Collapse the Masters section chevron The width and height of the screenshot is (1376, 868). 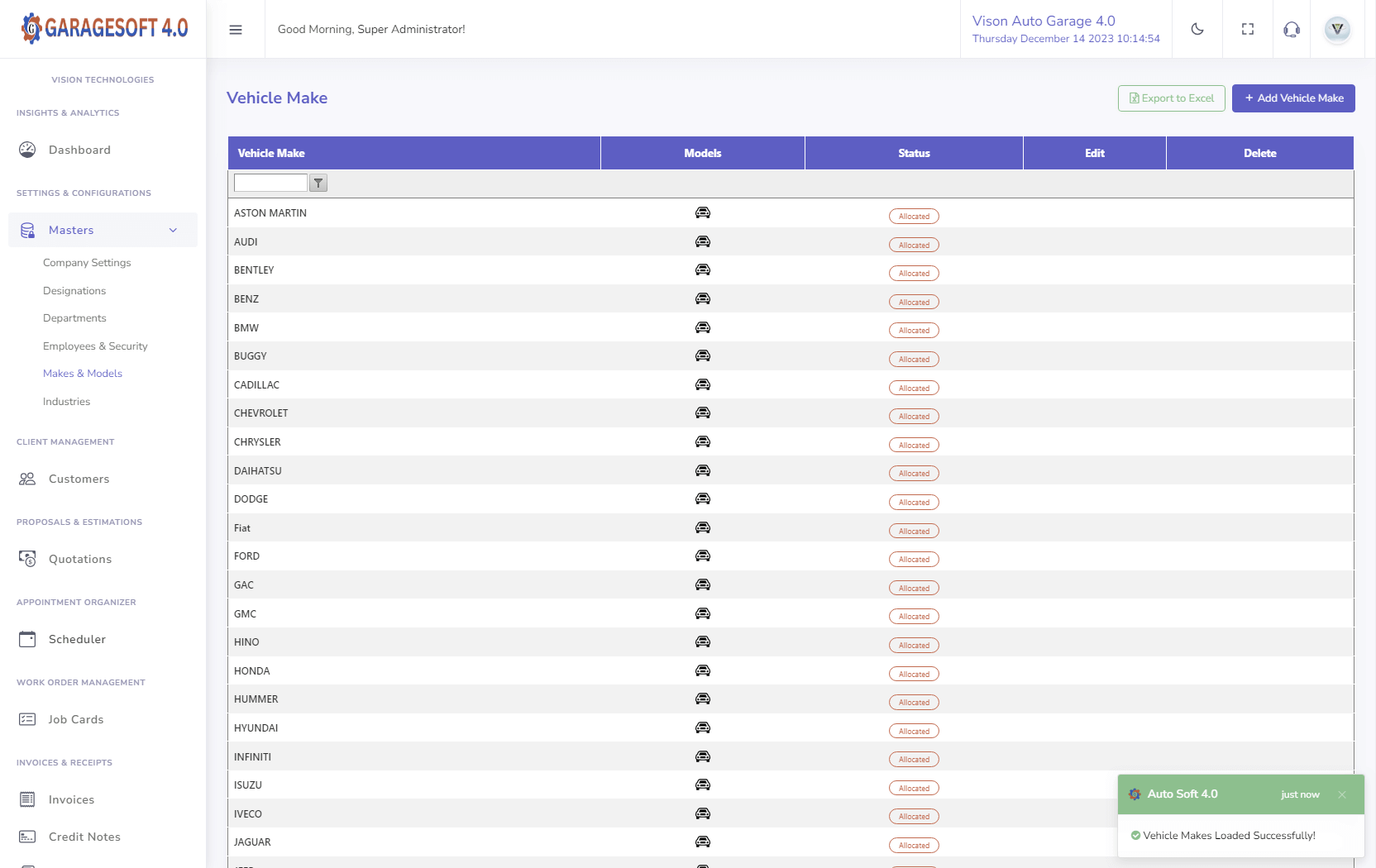[x=173, y=230]
